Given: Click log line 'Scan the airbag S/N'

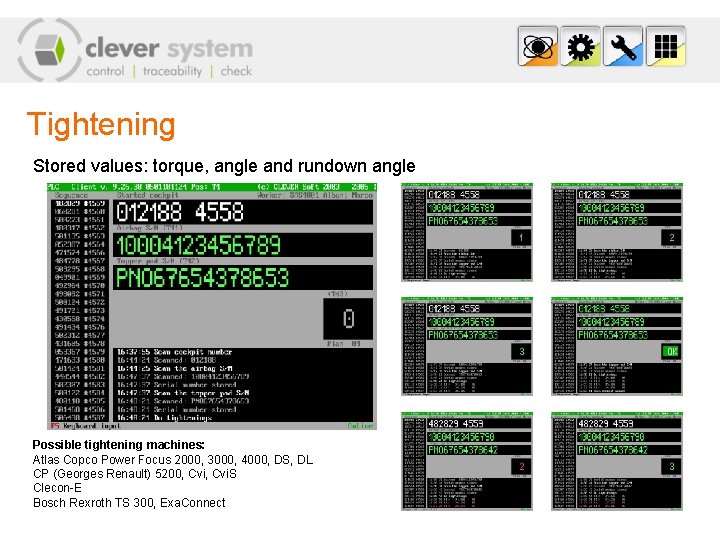Looking at the screenshot, I should [174, 369].
